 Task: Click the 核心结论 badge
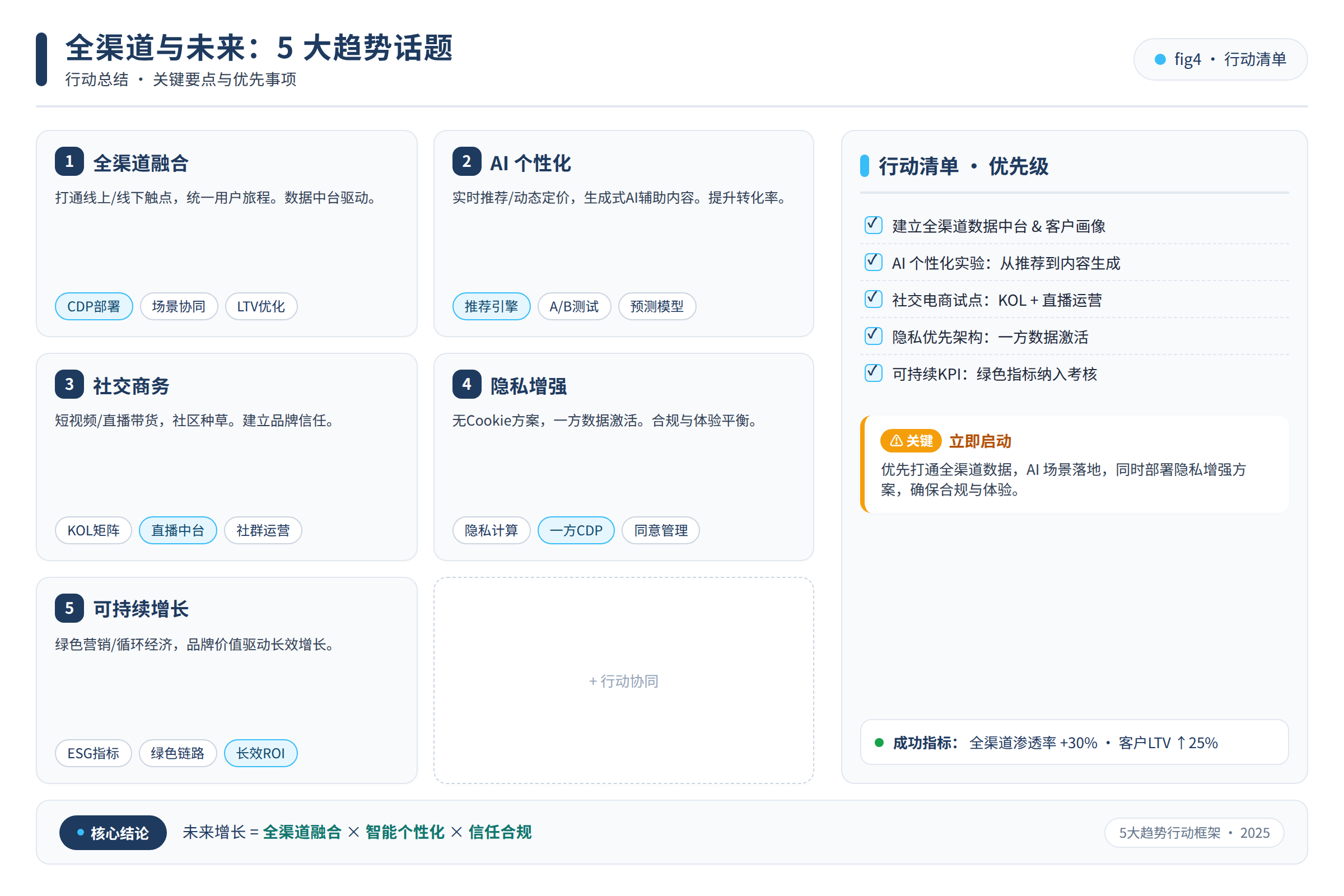(x=113, y=833)
